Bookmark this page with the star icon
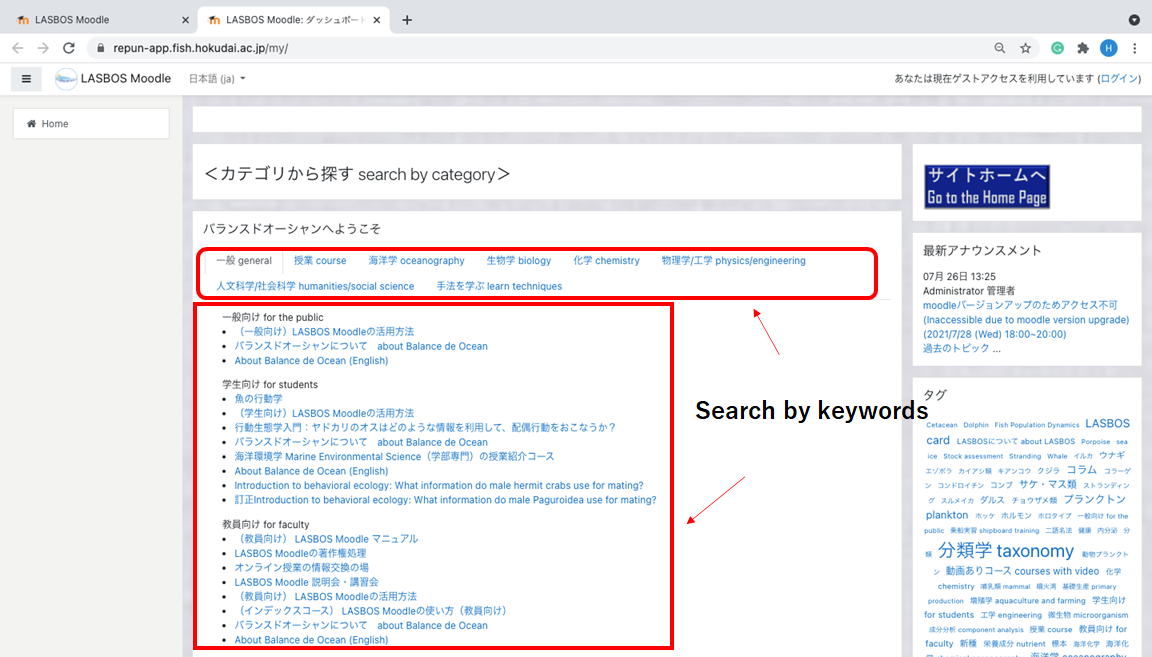The image size is (1152, 657). coord(1026,48)
